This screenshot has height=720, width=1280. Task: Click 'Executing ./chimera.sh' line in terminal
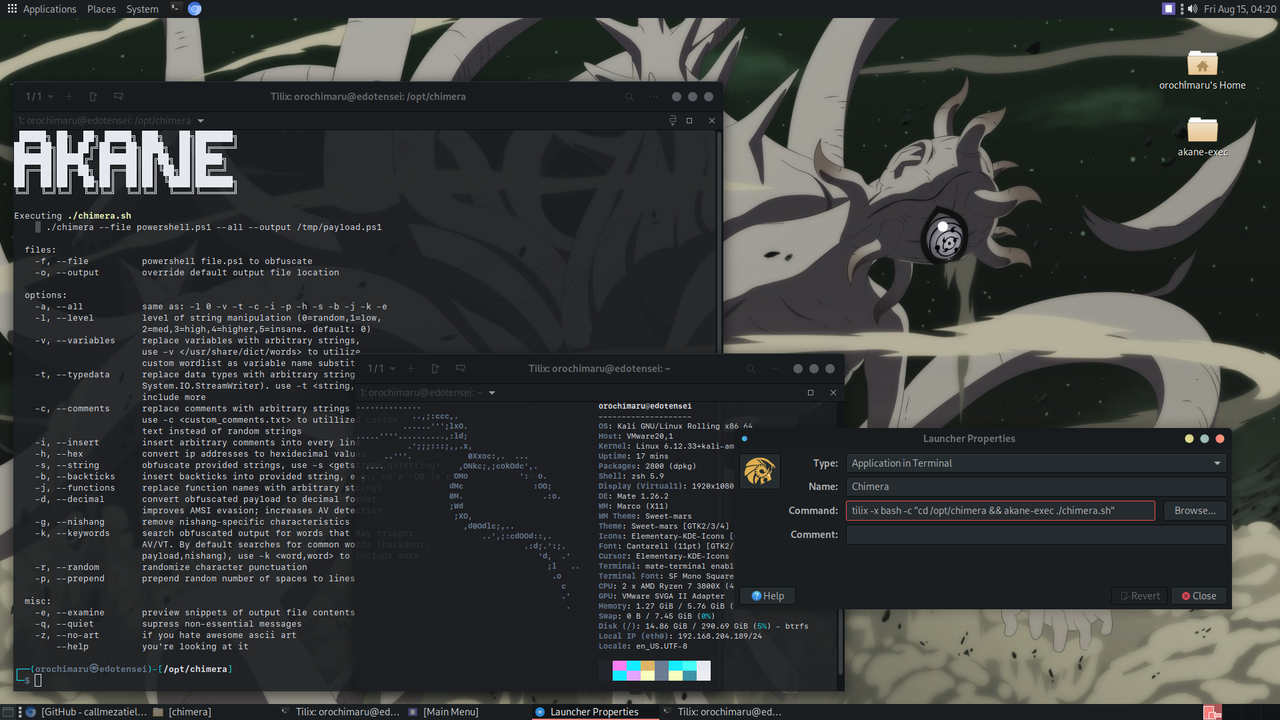click(72, 216)
